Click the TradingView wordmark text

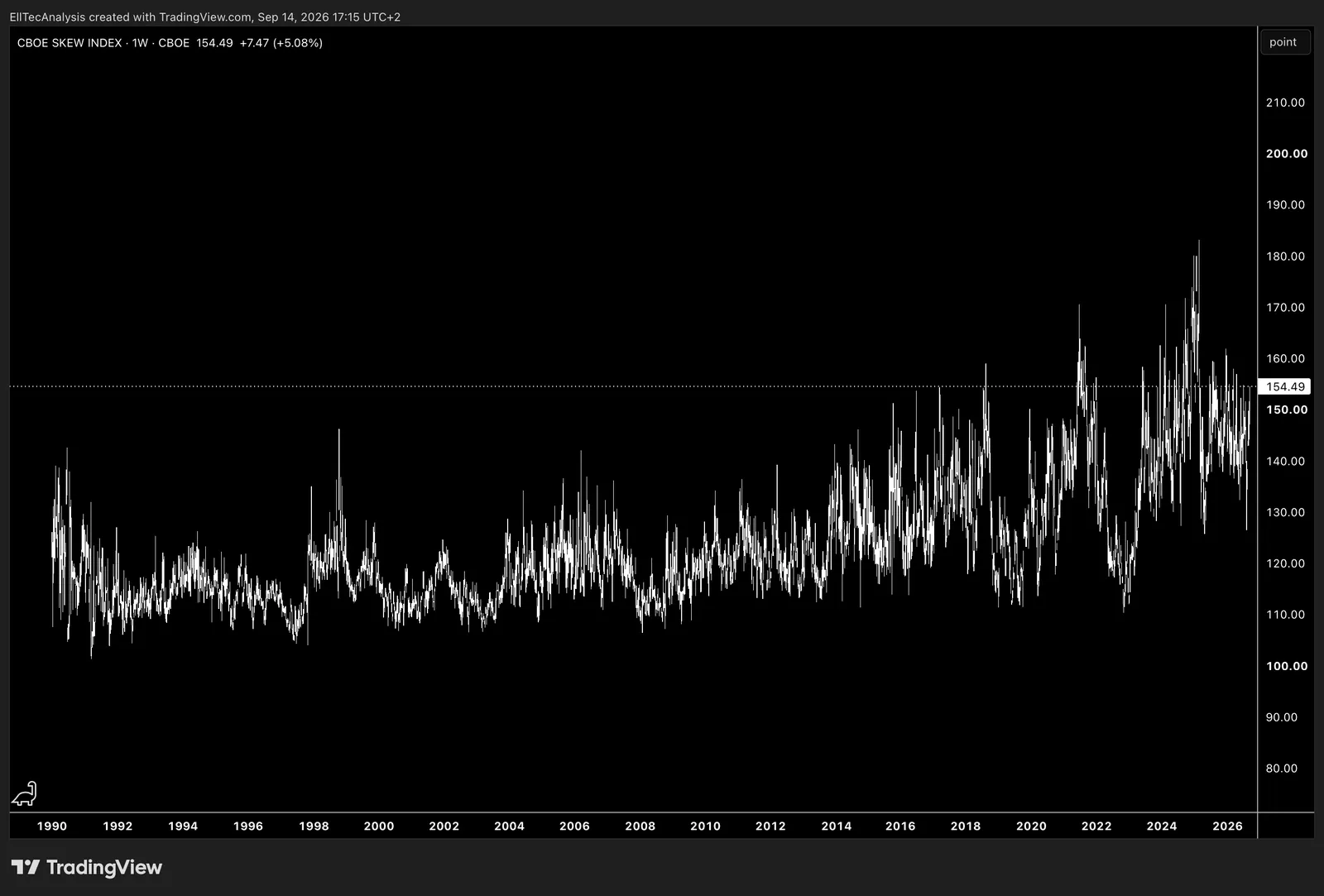(104, 867)
